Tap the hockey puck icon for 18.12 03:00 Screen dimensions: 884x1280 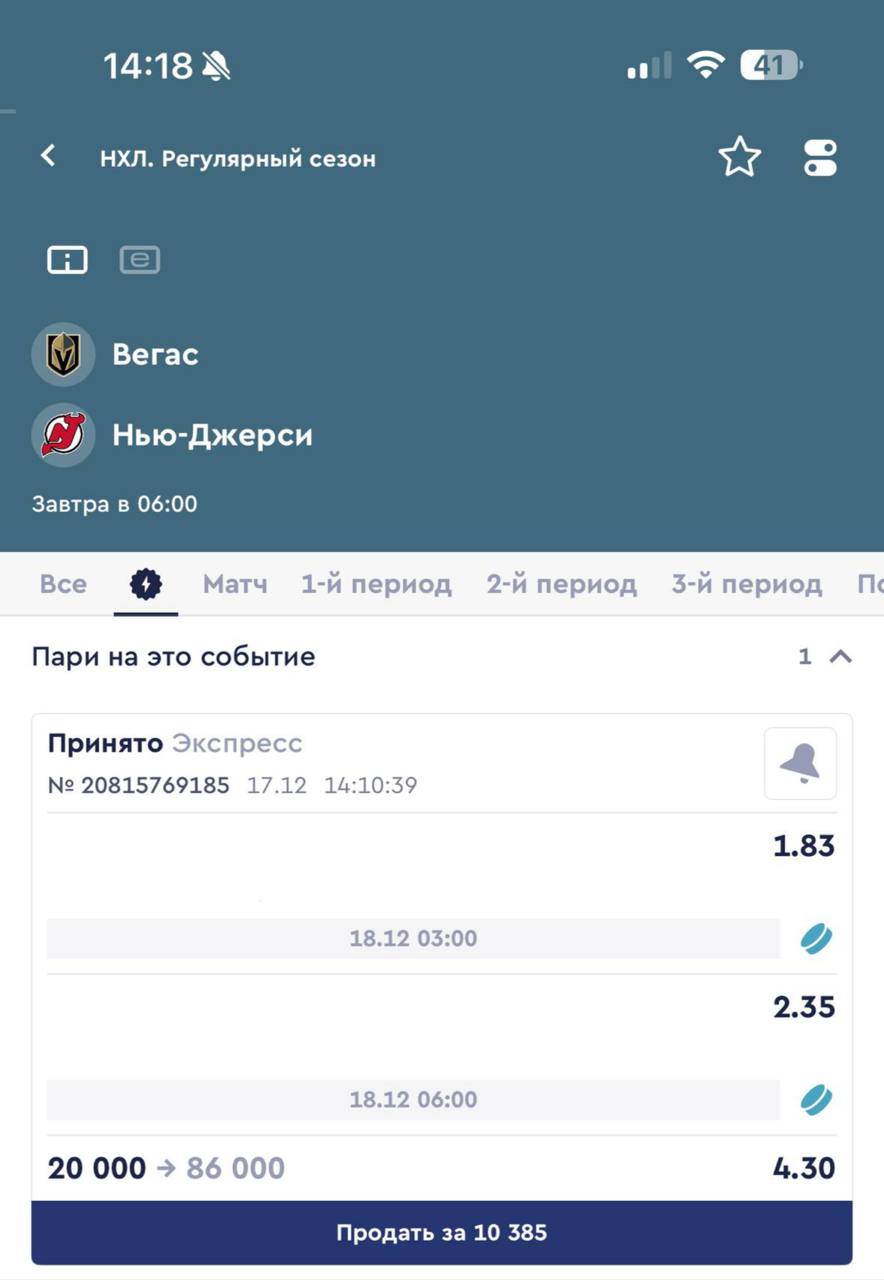pyautogui.click(x=816, y=939)
